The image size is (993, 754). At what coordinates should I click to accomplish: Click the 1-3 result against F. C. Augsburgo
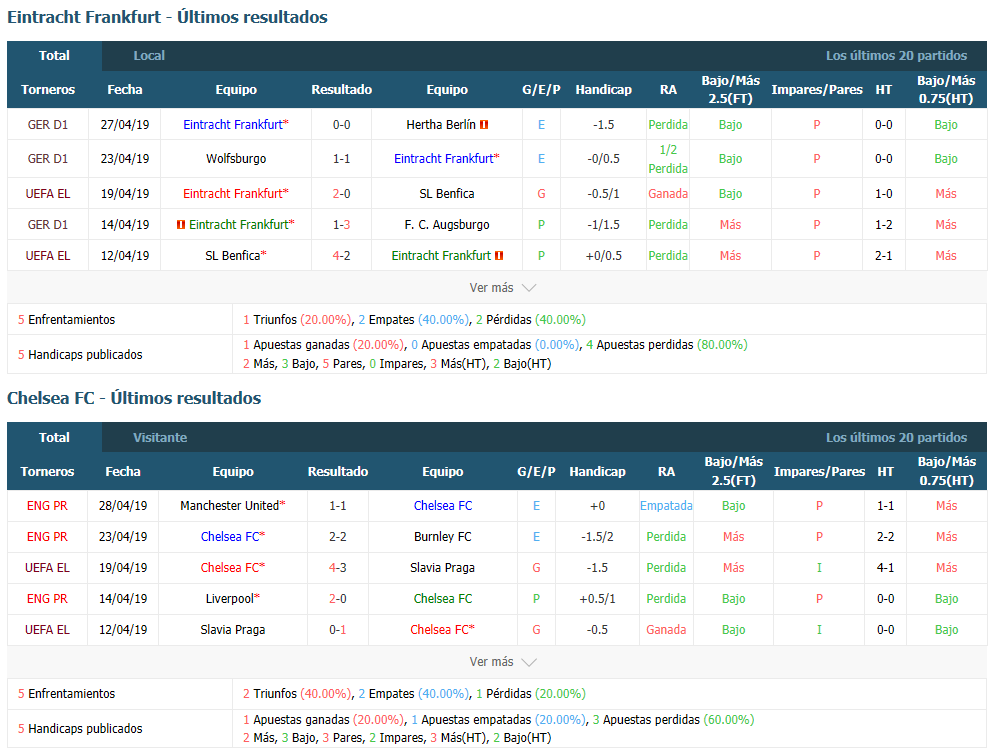coord(341,225)
